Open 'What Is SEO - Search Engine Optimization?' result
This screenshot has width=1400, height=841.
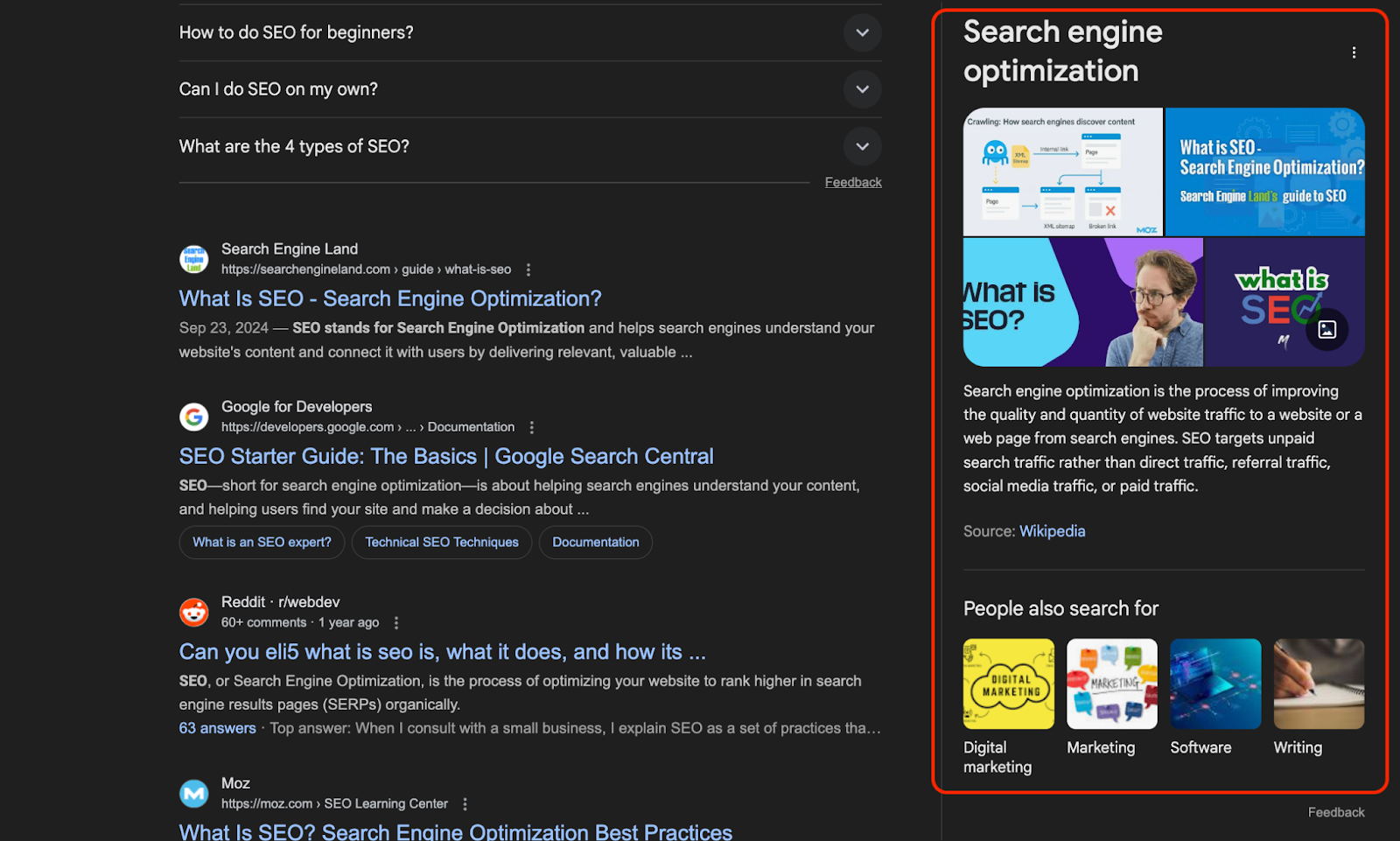point(390,298)
